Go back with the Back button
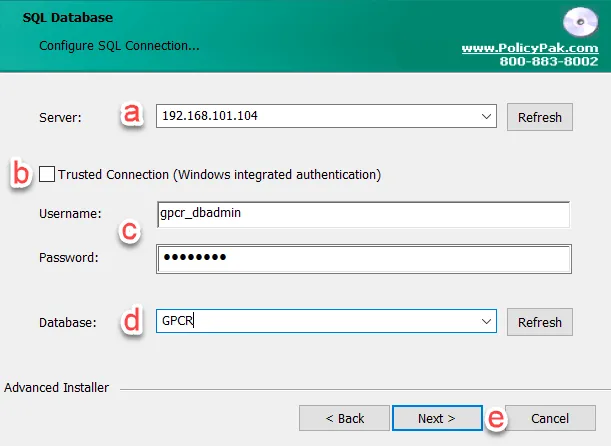 [x=345, y=418]
